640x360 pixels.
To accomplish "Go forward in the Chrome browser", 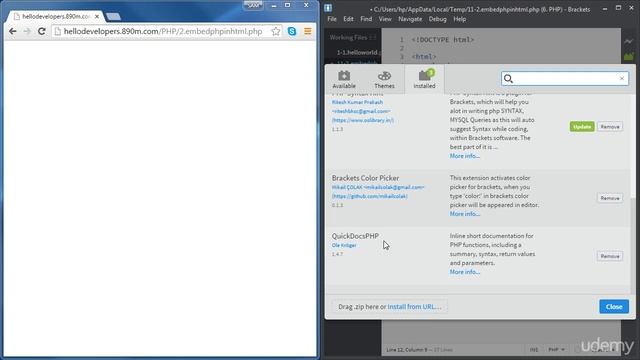I will (x=27, y=31).
